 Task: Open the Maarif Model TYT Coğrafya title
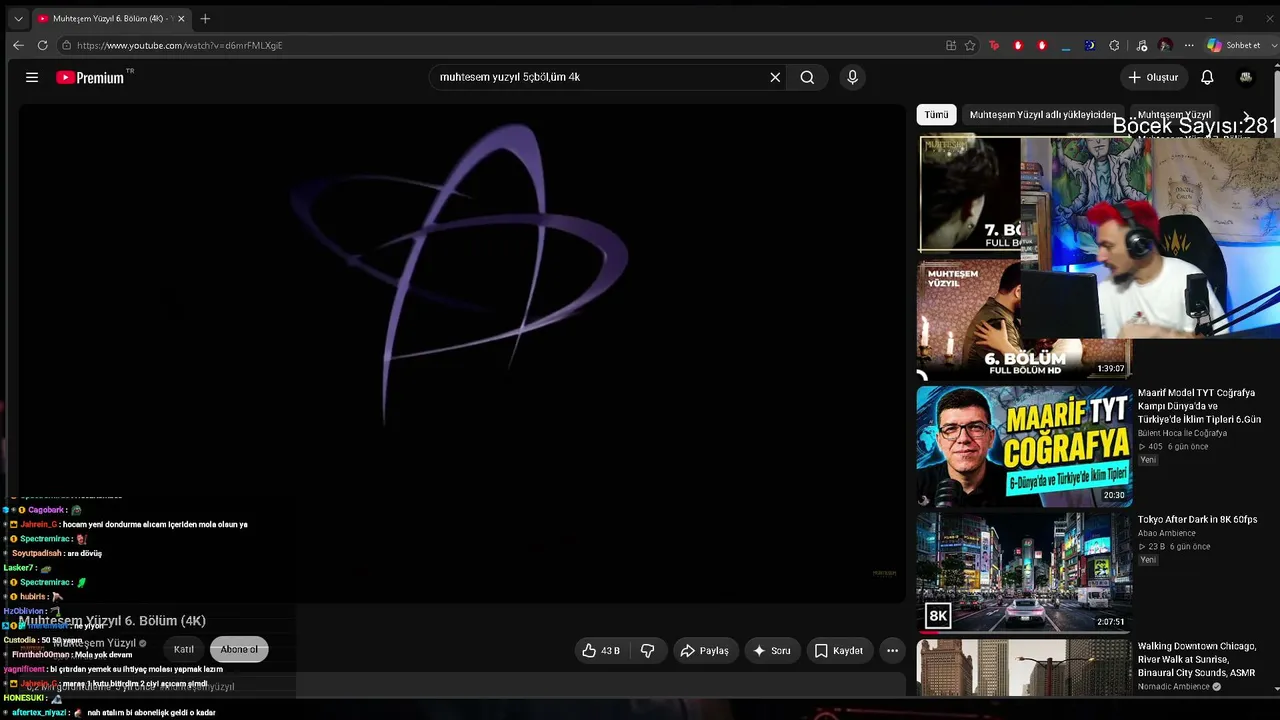tap(1200, 406)
